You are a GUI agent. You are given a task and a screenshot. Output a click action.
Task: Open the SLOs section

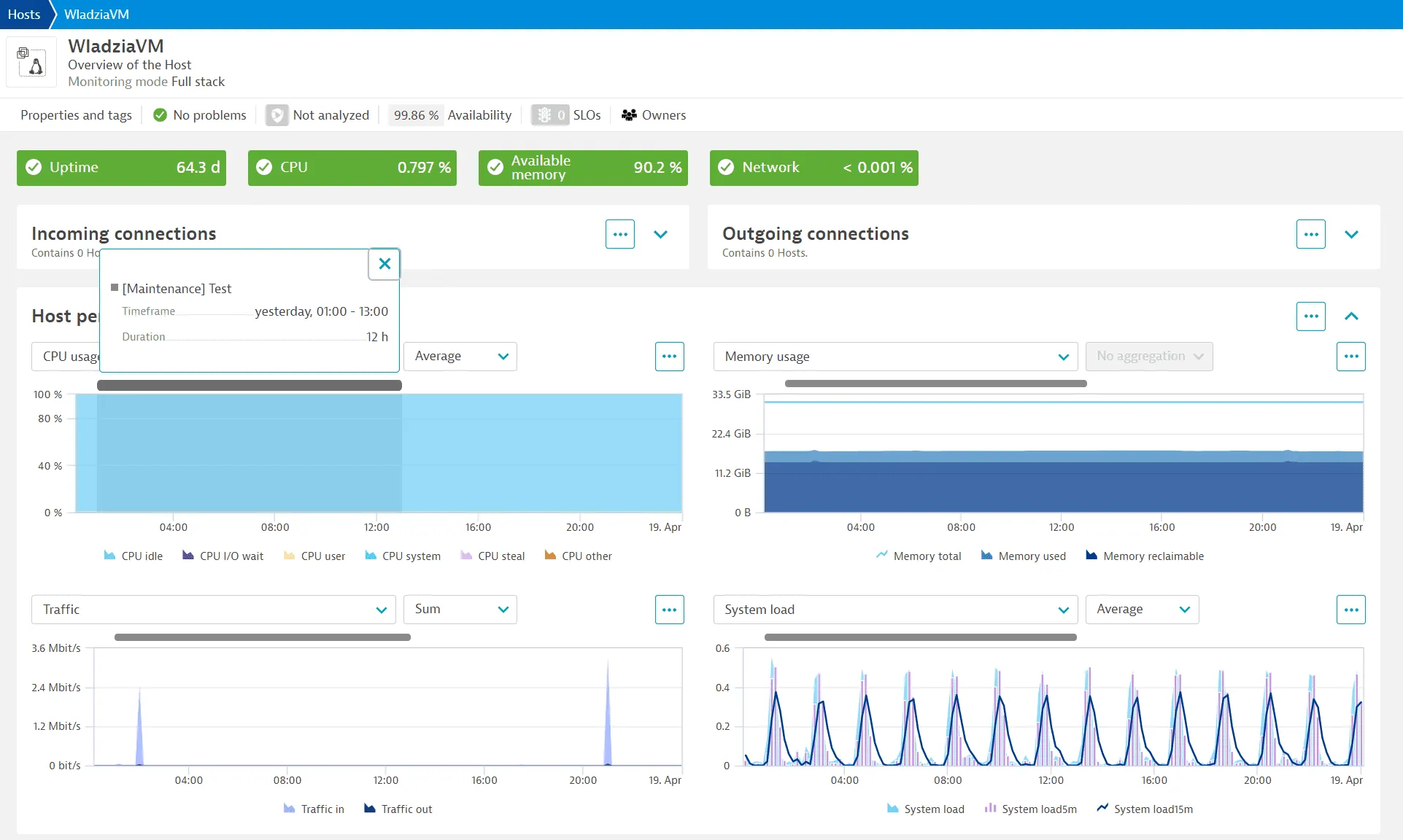[566, 115]
